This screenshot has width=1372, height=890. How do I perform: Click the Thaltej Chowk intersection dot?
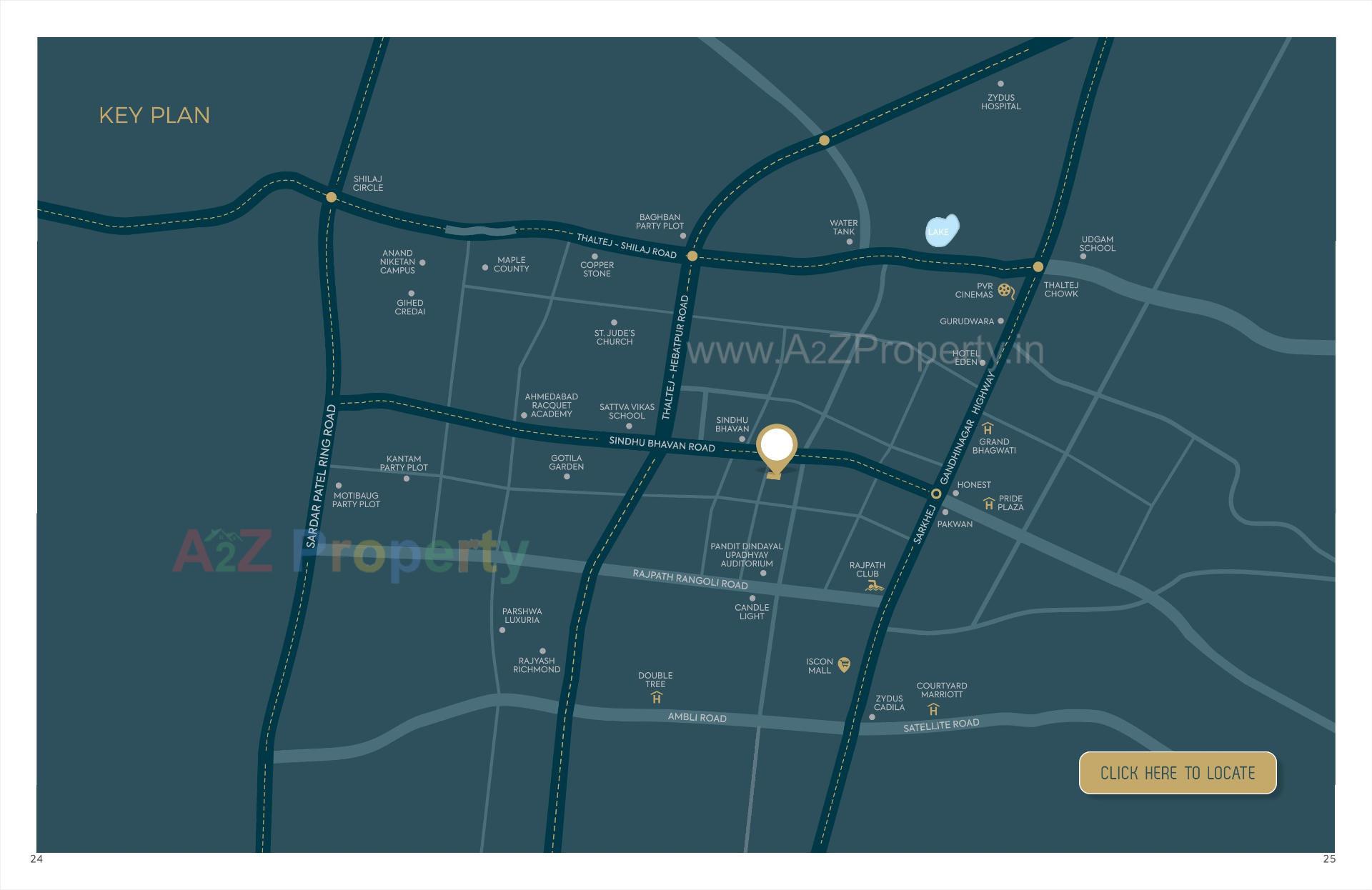(x=1037, y=266)
